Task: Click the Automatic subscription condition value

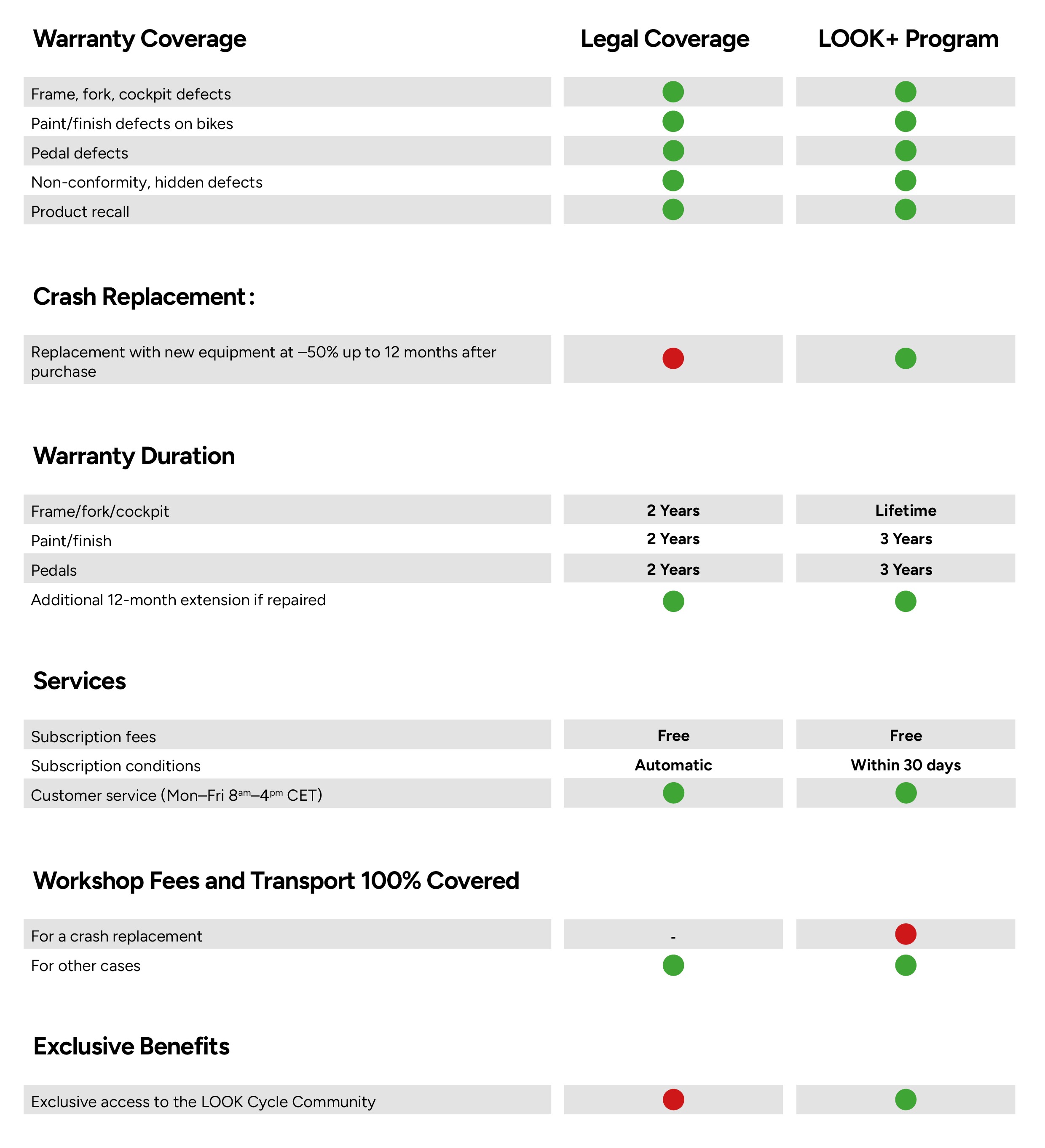Action: (x=673, y=765)
